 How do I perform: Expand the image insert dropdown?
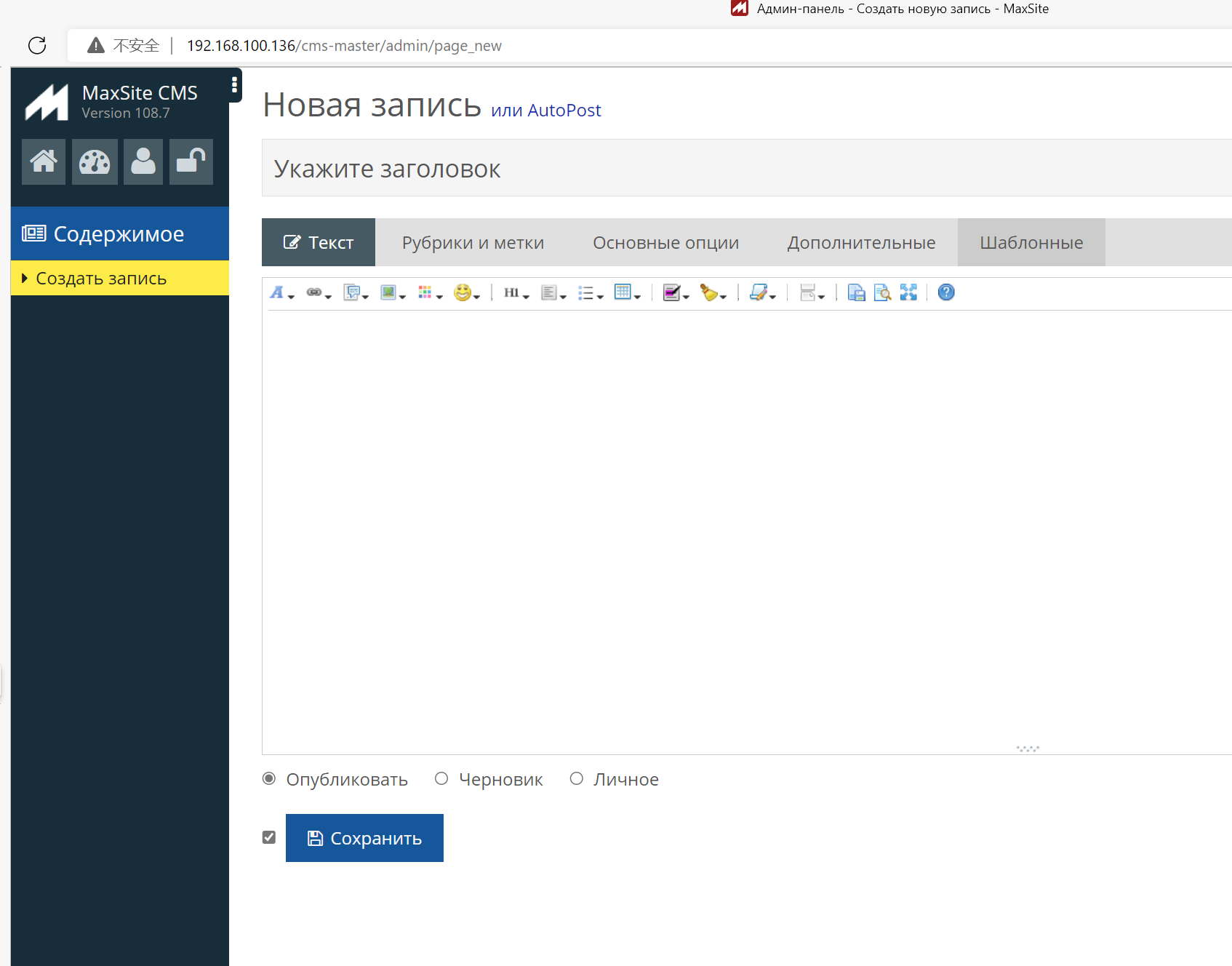pos(401,297)
